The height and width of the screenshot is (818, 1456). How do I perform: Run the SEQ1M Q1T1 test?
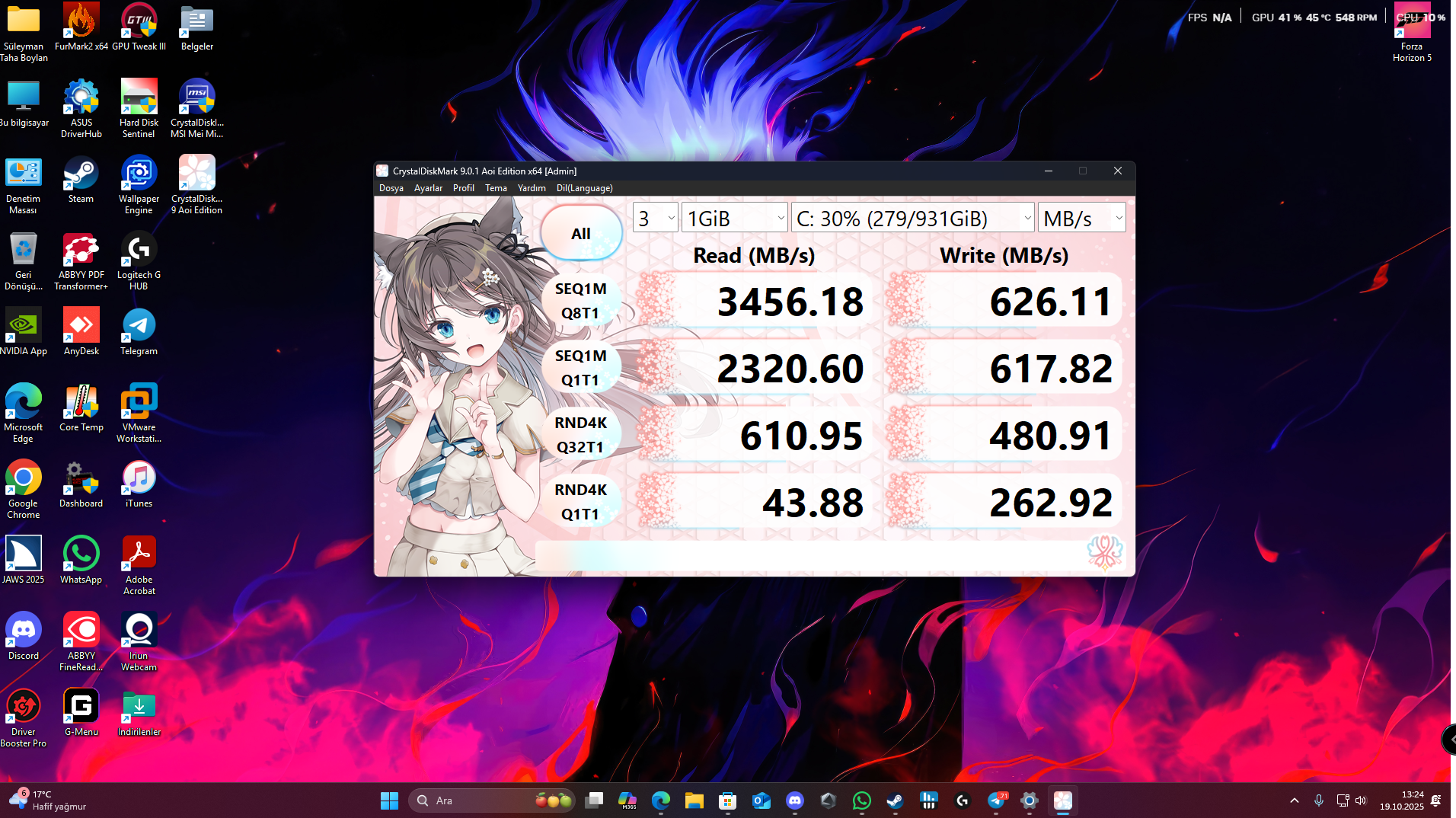[581, 367]
